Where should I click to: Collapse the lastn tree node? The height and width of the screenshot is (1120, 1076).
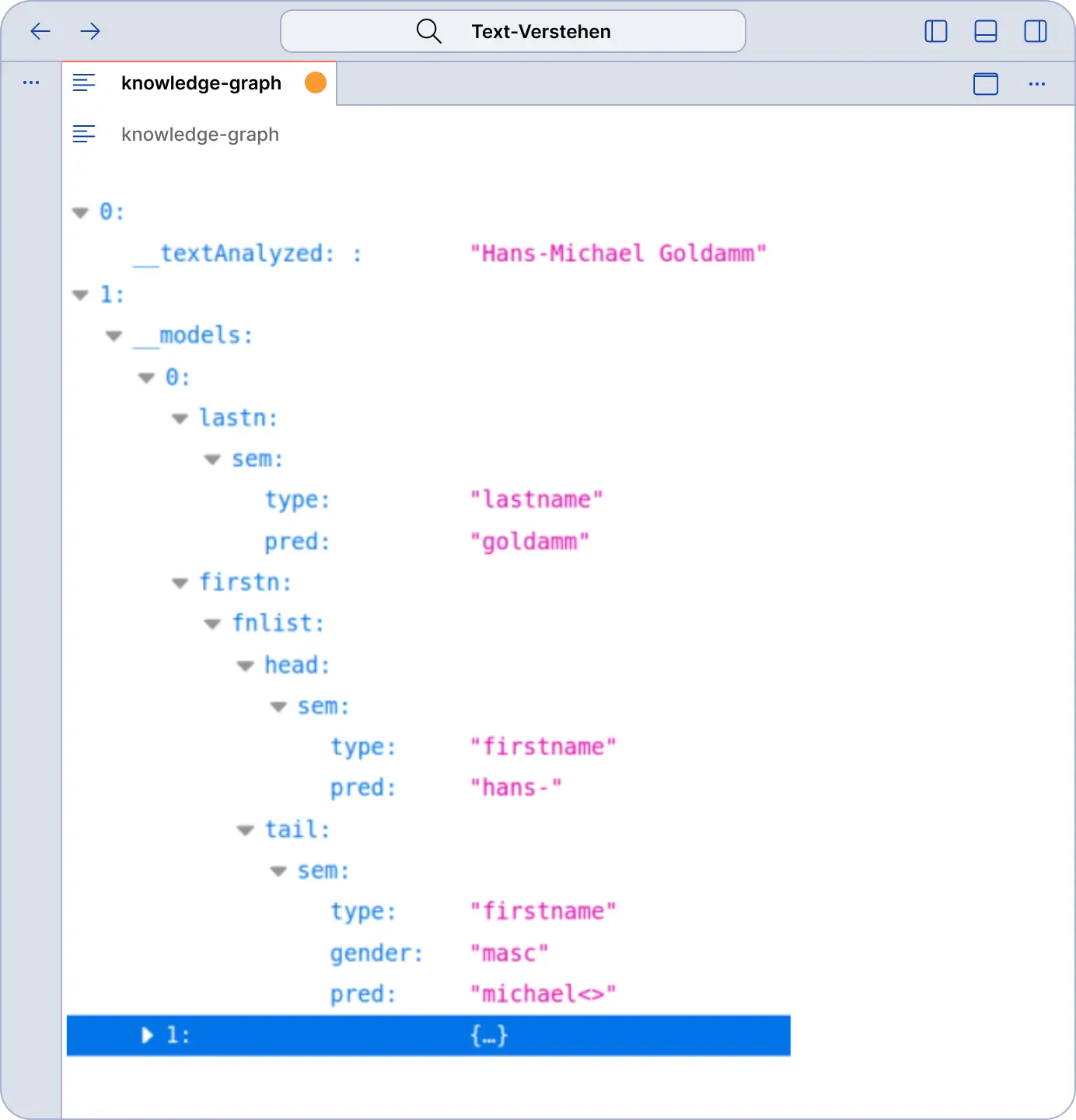click(180, 418)
